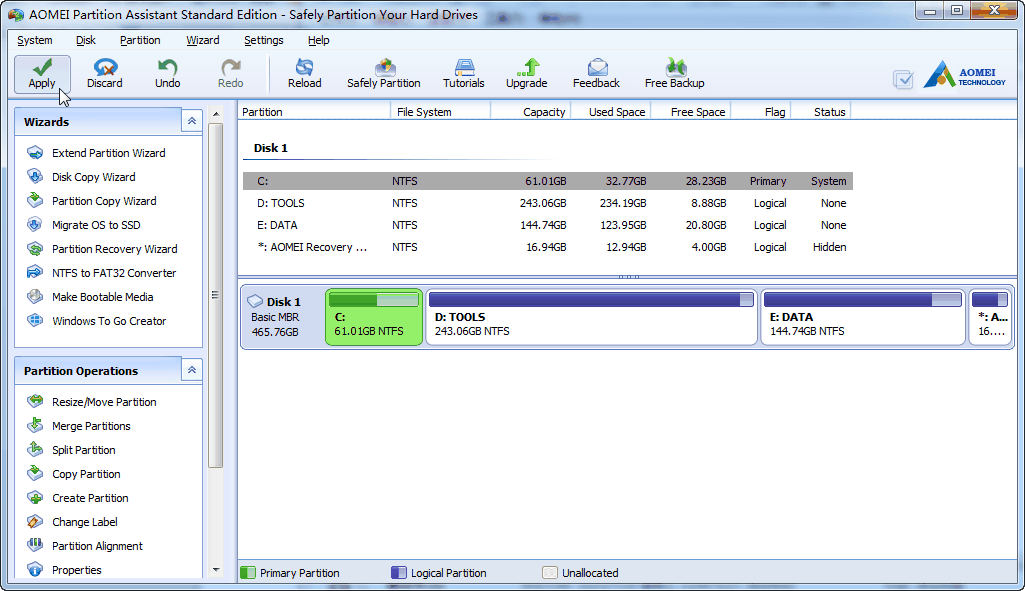Select C: block in disk map
Viewport: 1025px width, 591px height.
374,317
